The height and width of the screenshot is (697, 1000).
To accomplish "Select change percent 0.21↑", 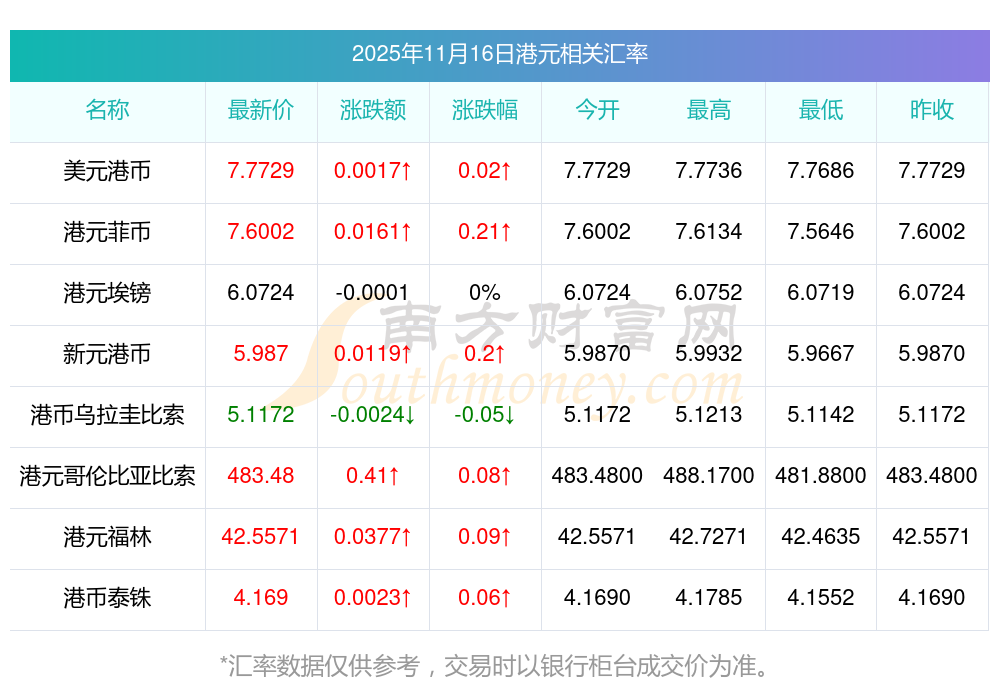I will 485,231.
